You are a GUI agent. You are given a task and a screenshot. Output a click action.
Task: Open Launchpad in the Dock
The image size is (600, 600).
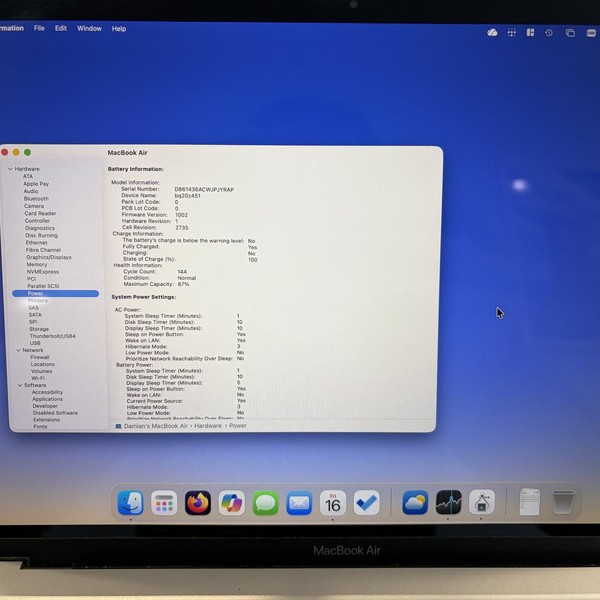164,502
